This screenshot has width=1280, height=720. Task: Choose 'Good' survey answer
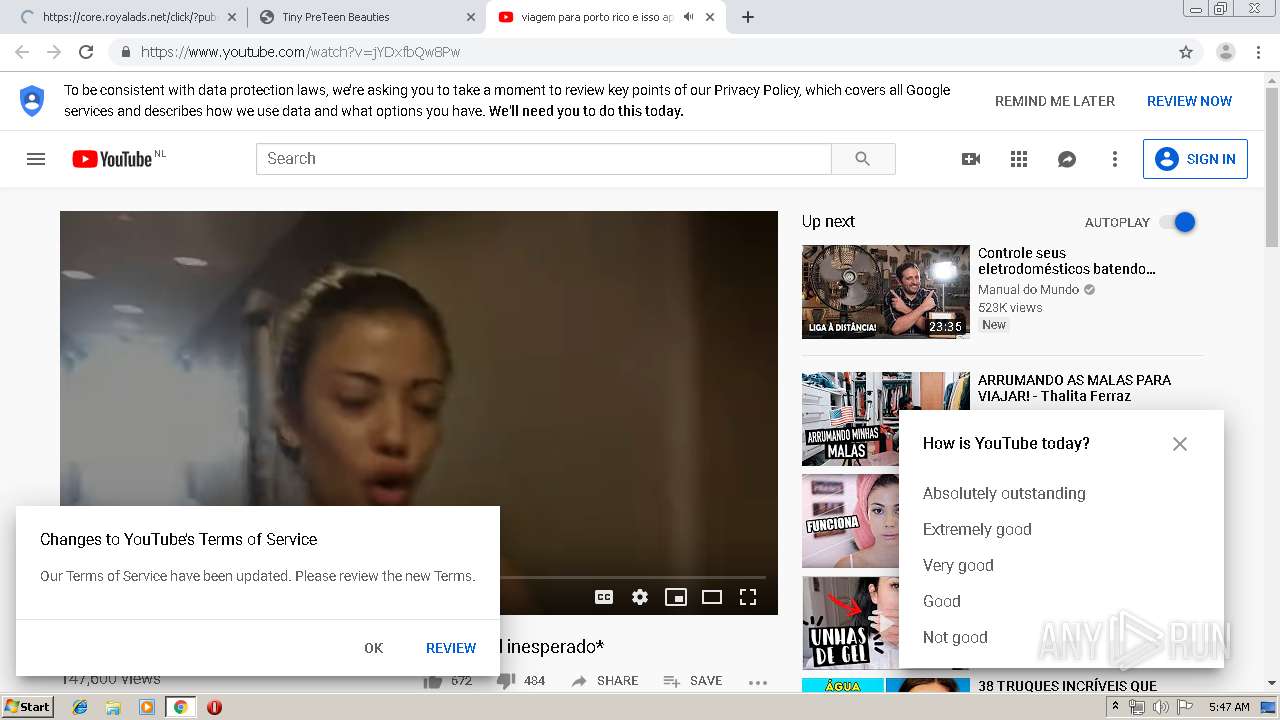[941, 601]
